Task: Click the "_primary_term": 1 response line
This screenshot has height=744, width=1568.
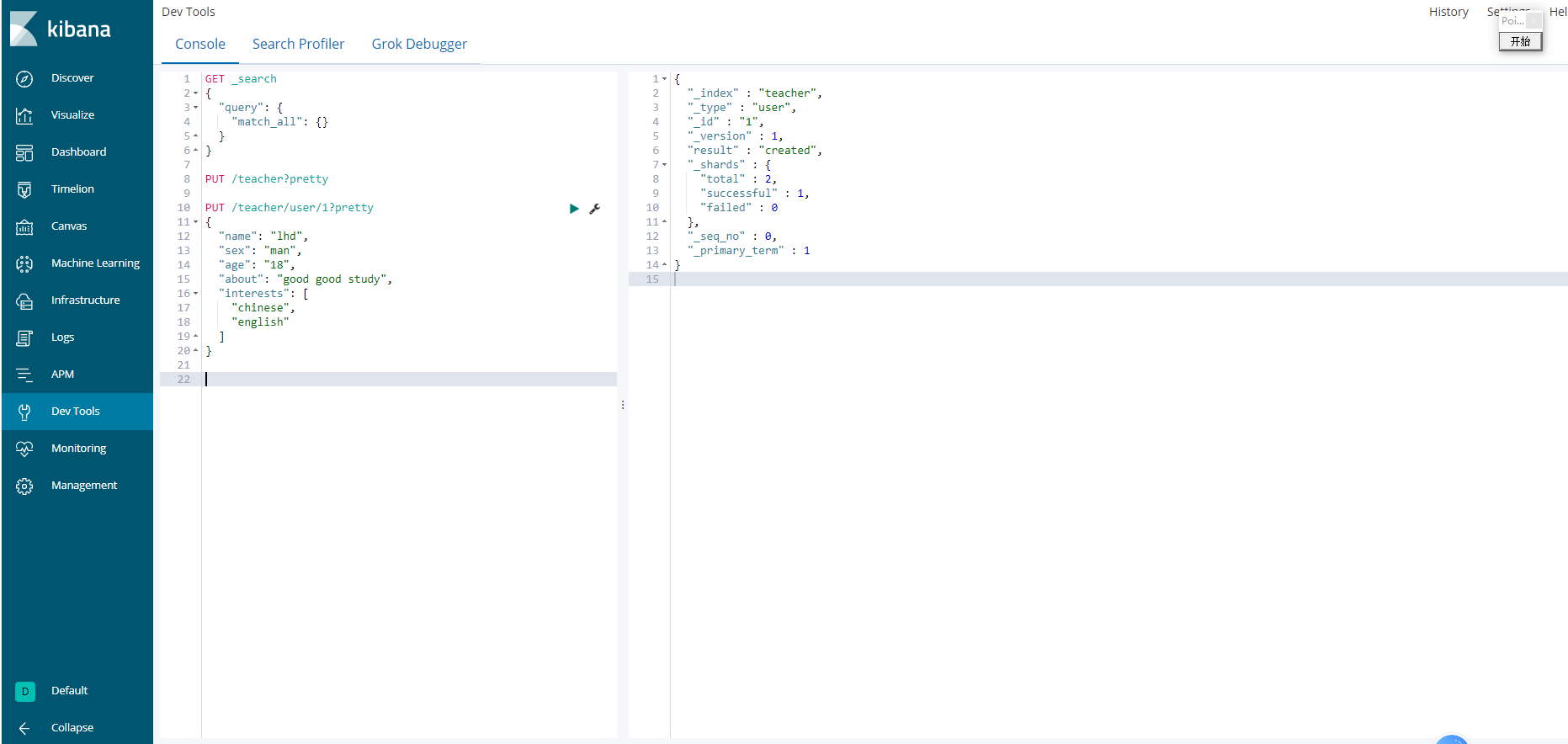Action: coord(749,251)
